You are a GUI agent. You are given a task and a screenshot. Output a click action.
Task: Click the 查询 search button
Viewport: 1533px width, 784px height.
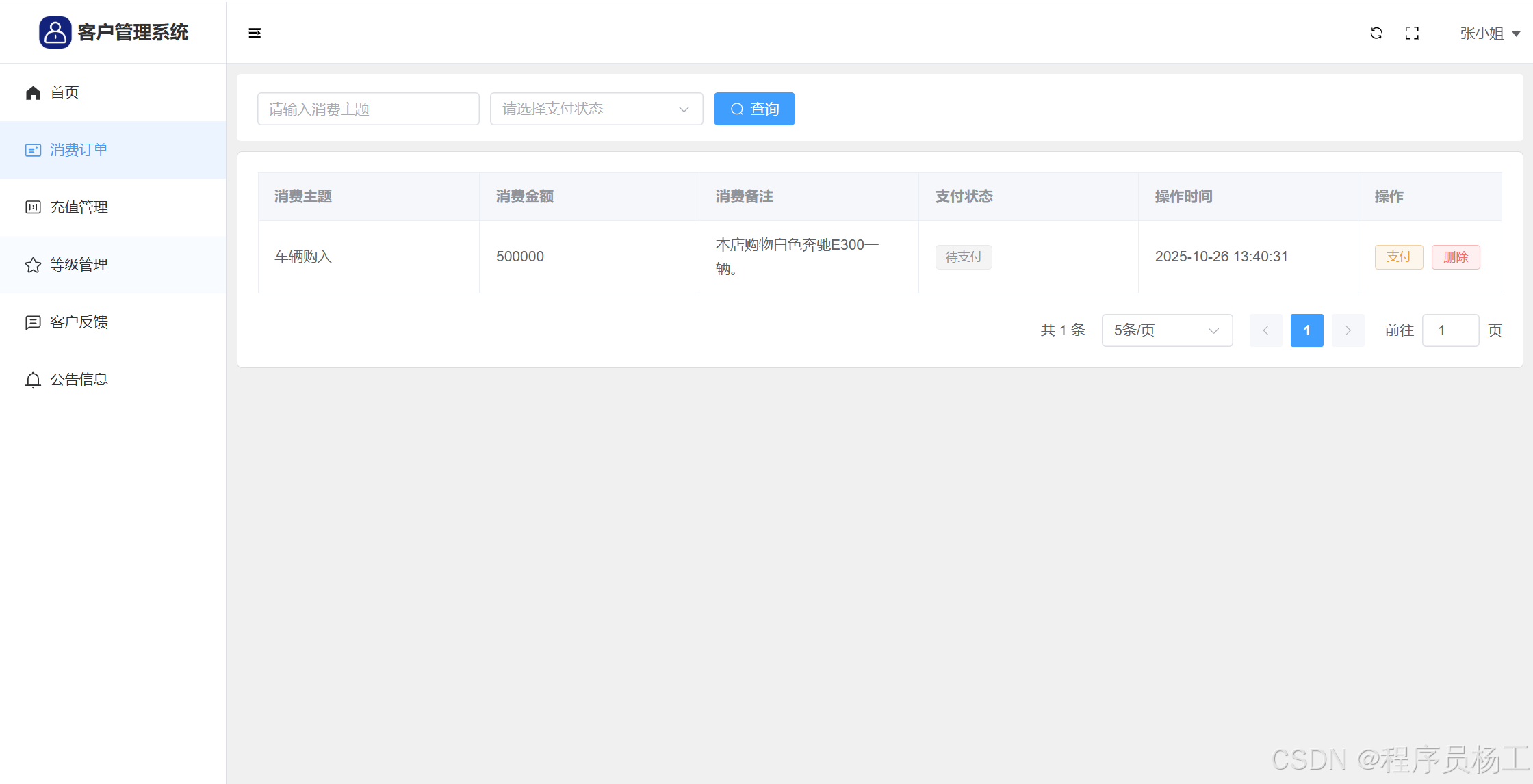tap(754, 109)
